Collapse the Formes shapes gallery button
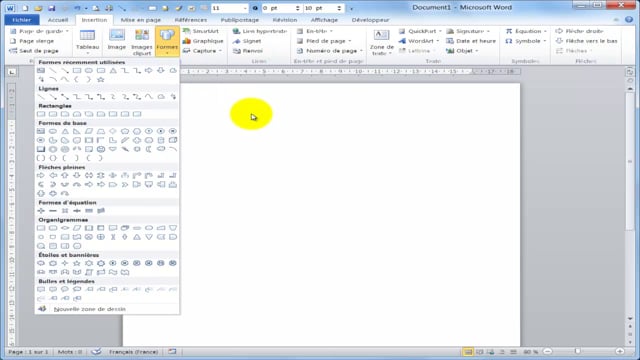This screenshot has width=640, height=360. pyautogui.click(x=167, y=42)
